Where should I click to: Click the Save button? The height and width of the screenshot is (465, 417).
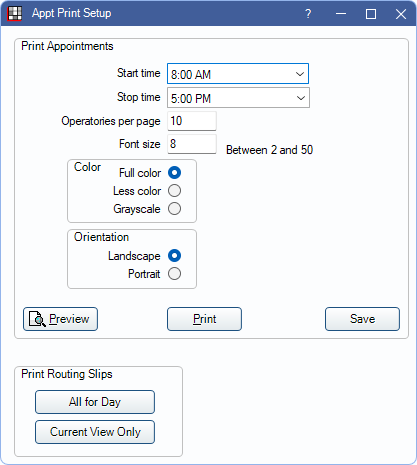click(x=362, y=319)
